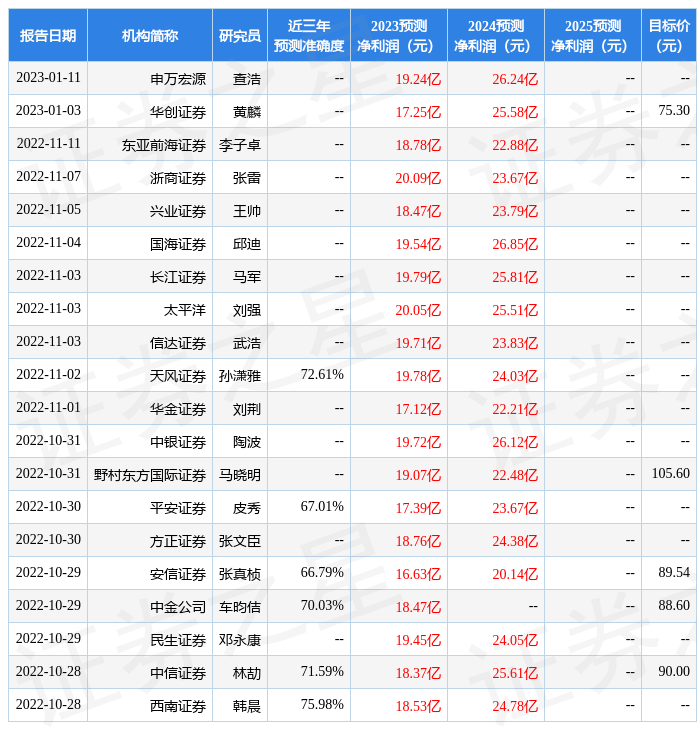This screenshot has height=730, width=697.
Task: Select researcher 武浩 cell
Action: point(240,342)
